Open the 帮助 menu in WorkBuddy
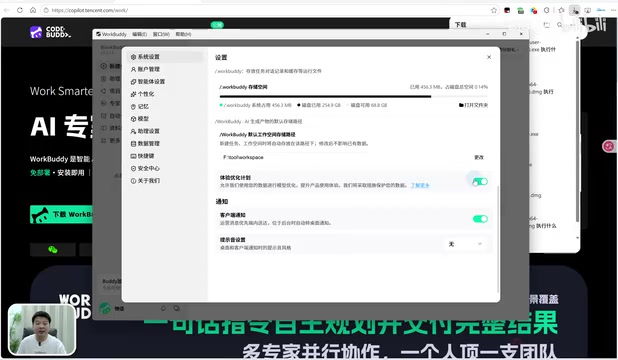The height and width of the screenshot is (360, 618). coord(183,34)
